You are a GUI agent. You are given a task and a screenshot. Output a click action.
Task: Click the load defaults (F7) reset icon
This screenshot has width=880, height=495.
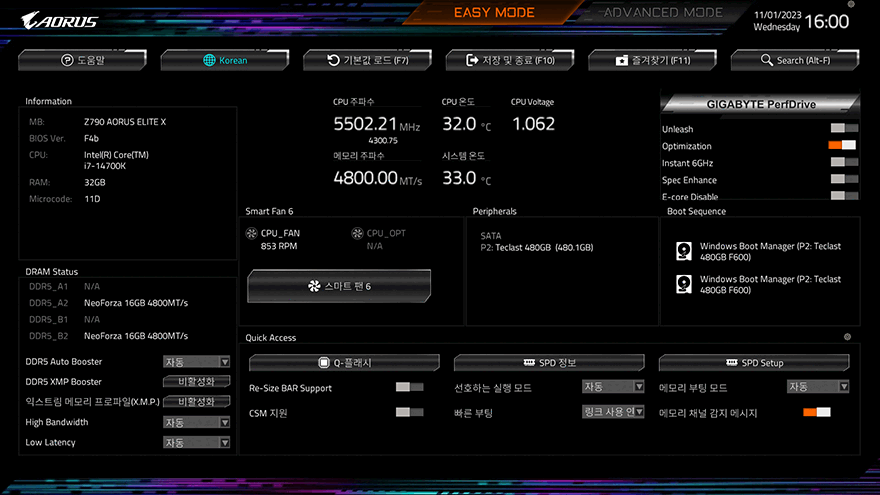click(x=333, y=60)
